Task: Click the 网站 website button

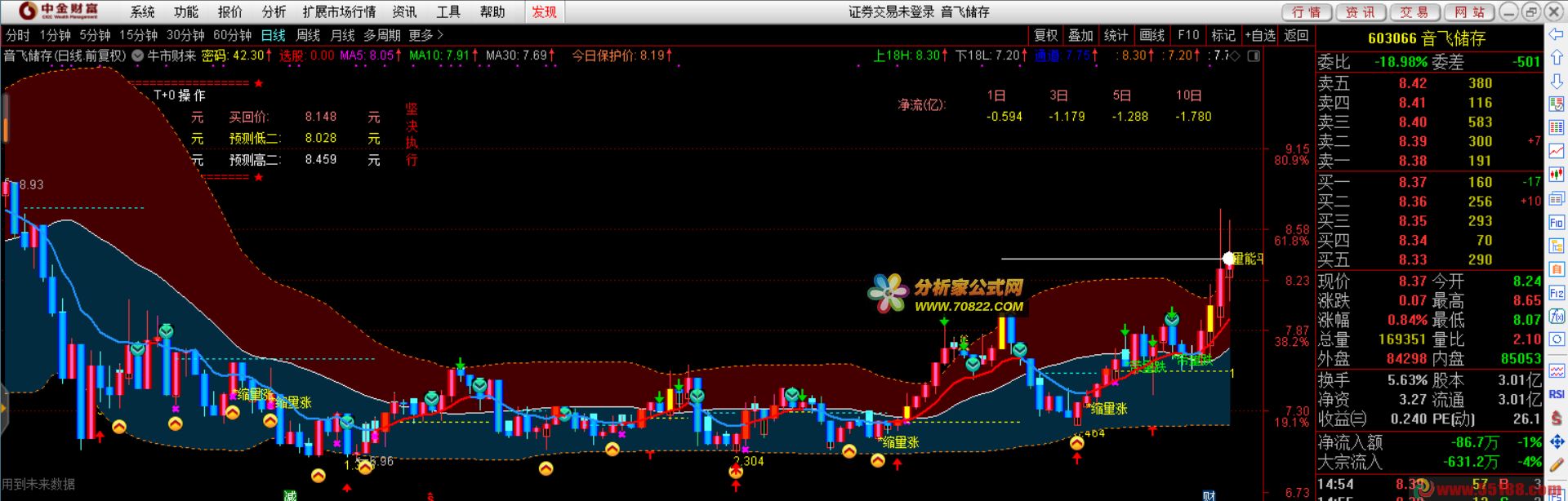Action: tap(1469, 11)
